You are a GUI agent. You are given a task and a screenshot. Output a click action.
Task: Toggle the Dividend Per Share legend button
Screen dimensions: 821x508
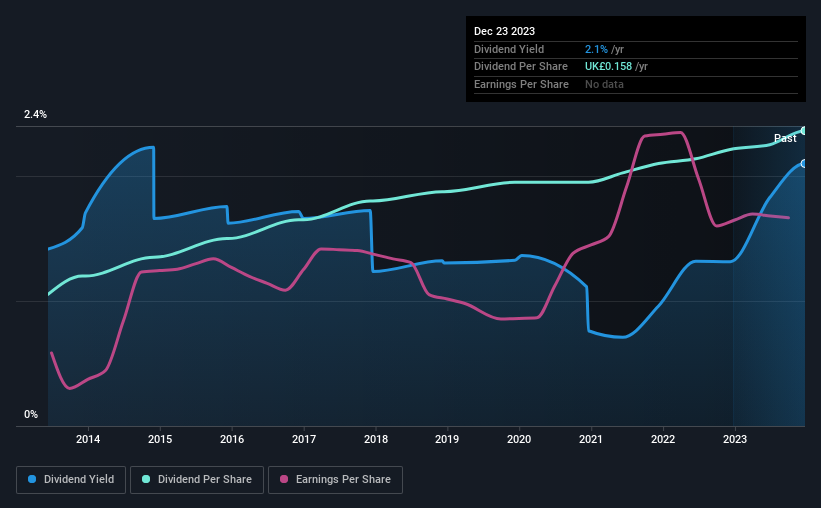click(197, 480)
